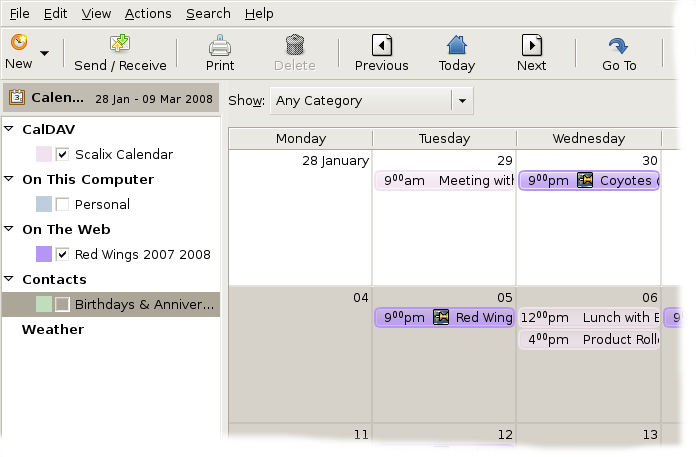Open the Actions menu
Image resolution: width=696 pixels, height=457 pixels.
(x=148, y=13)
